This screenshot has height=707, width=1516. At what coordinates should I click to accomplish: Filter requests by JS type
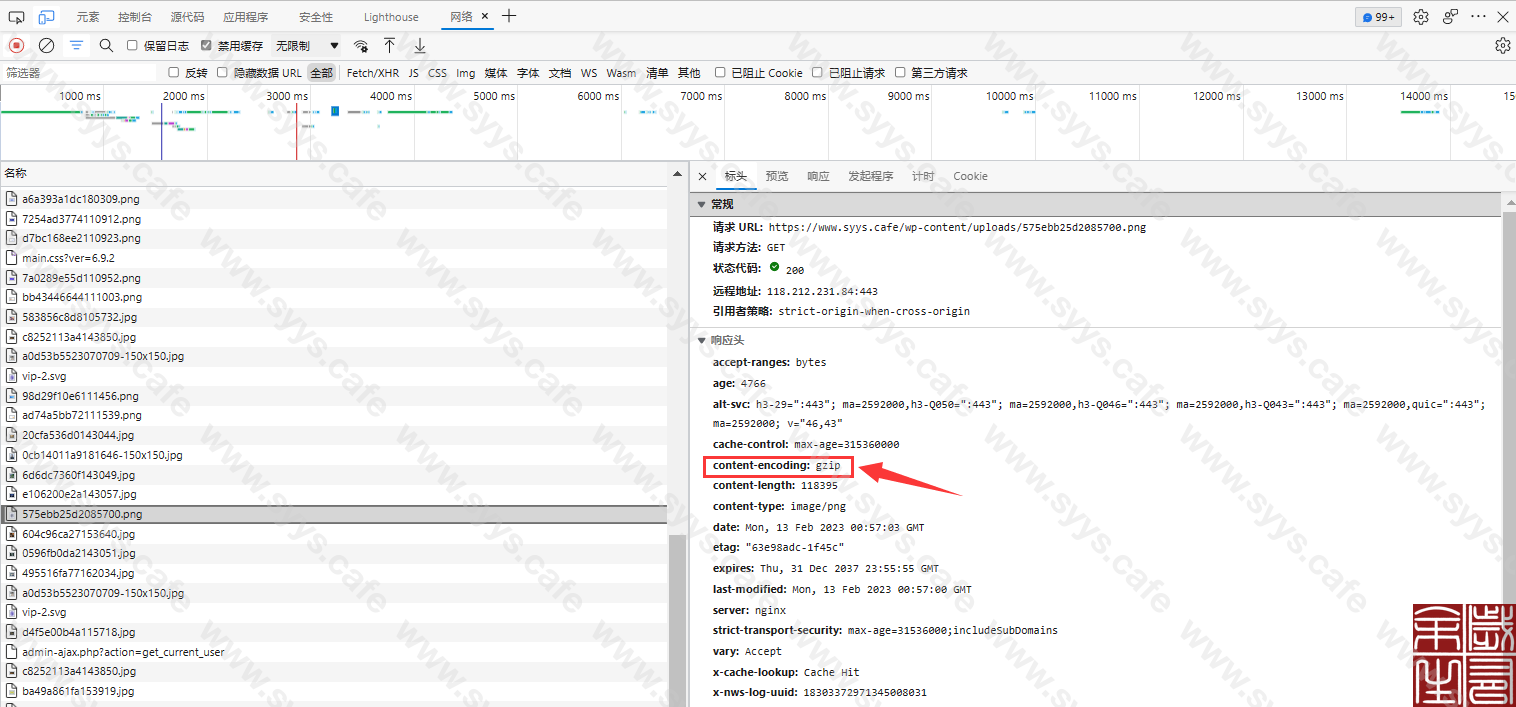pos(413,73)
